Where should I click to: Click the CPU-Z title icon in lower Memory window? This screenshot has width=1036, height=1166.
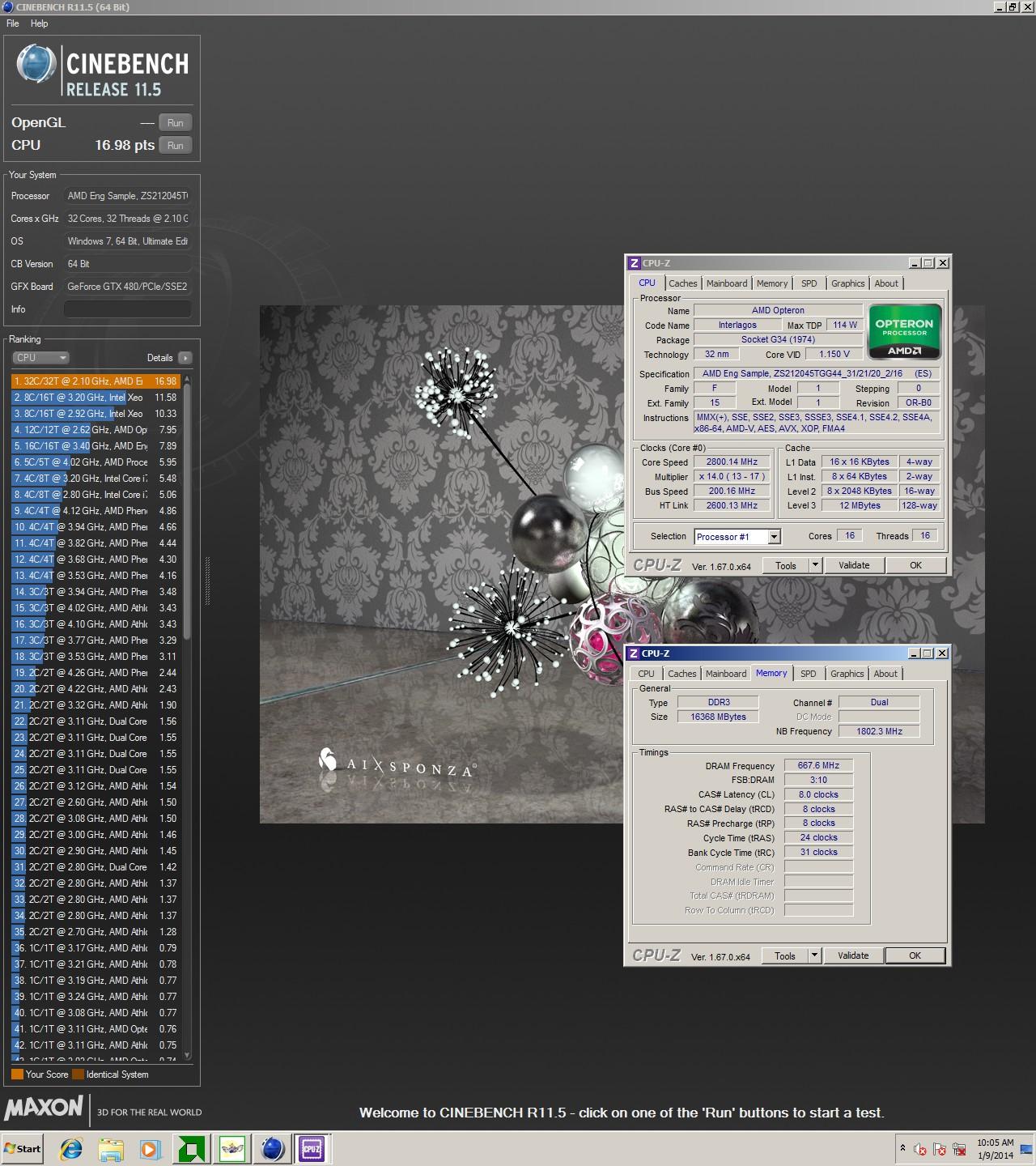[634, 653]
